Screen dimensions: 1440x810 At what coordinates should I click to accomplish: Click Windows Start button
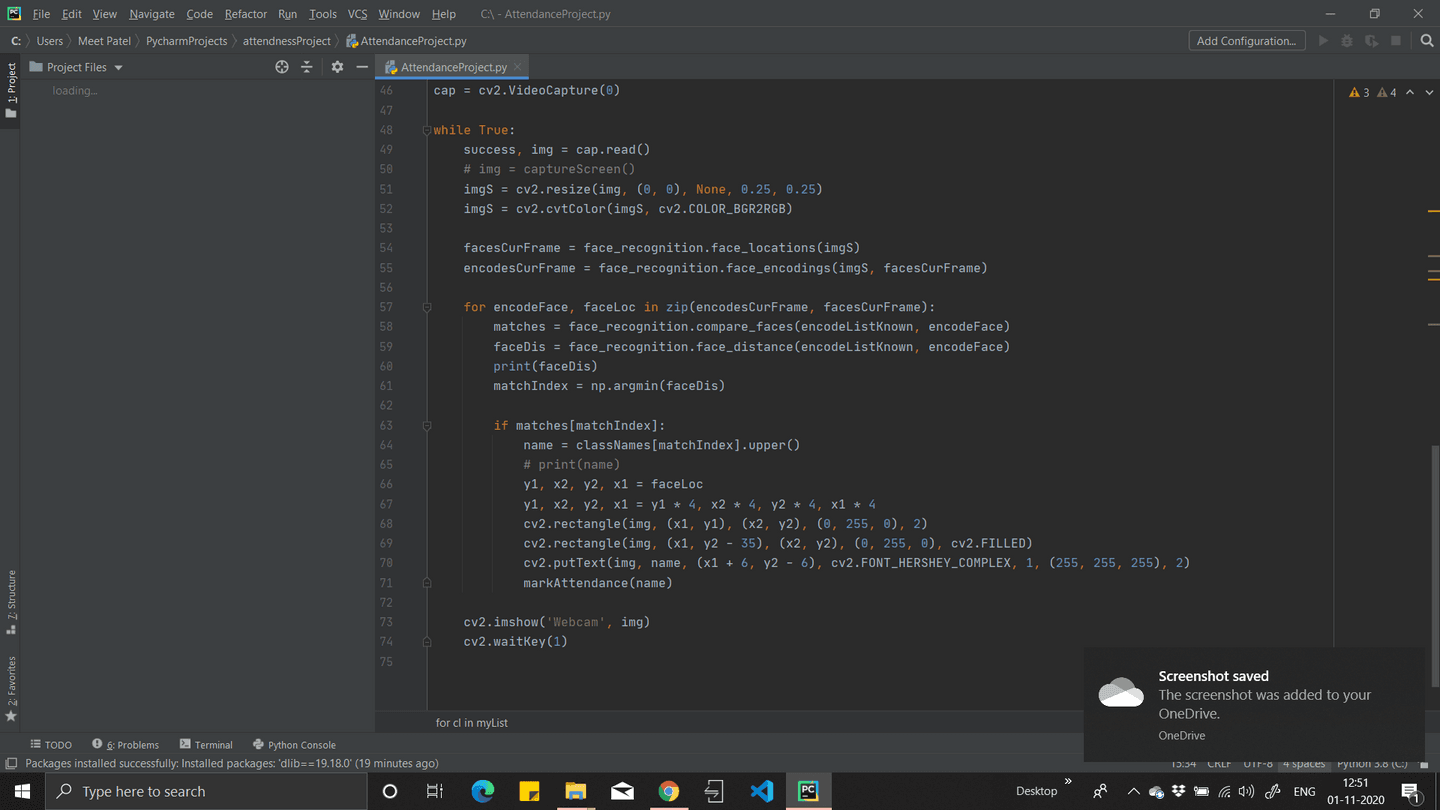coord(22,791)
